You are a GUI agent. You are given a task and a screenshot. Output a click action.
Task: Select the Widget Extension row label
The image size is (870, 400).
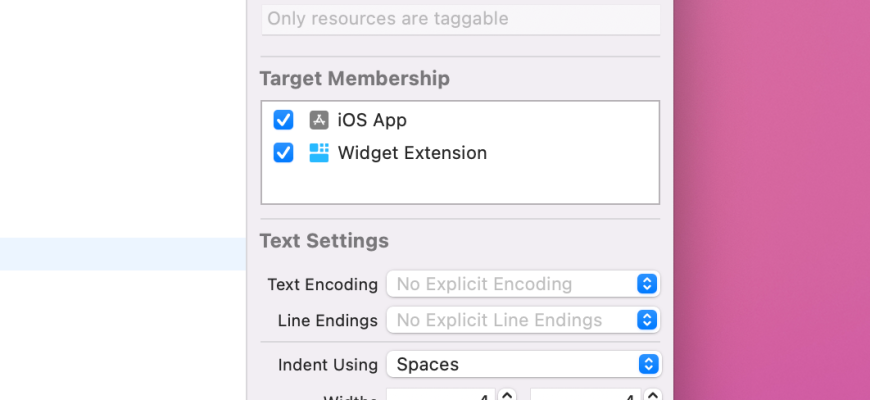pos(412,153)
